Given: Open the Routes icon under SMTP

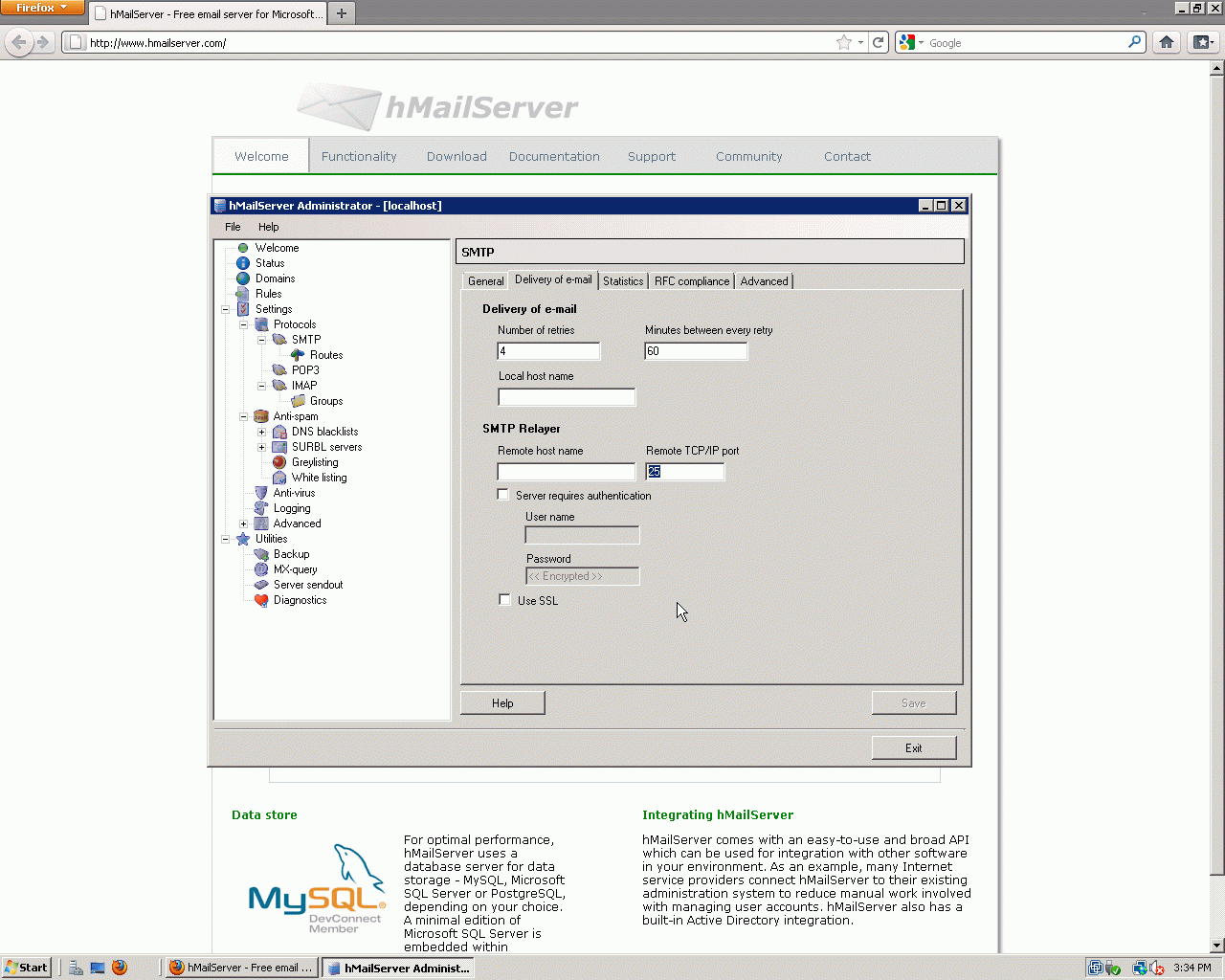Looking at the screenshot, I should click(298, 355).
